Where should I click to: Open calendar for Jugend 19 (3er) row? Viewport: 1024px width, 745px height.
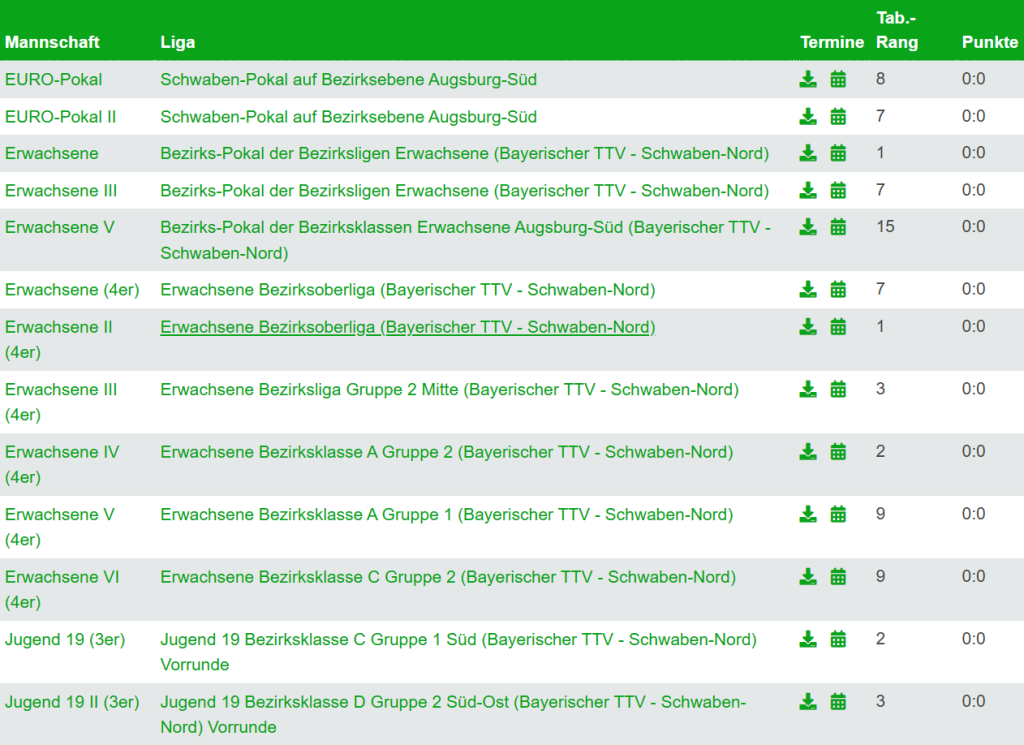tap(838, 639)
